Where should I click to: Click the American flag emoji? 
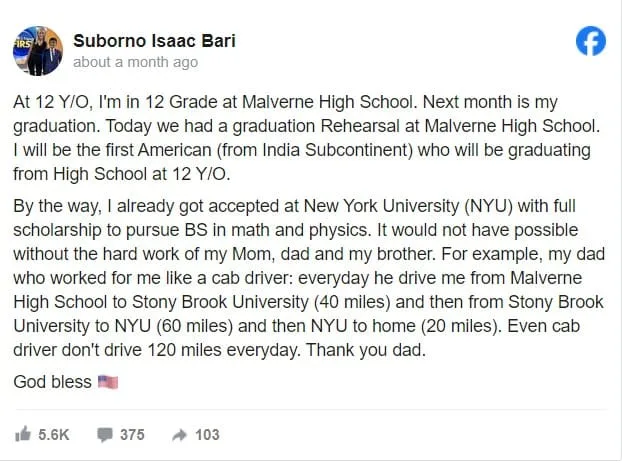pos(108,383)
